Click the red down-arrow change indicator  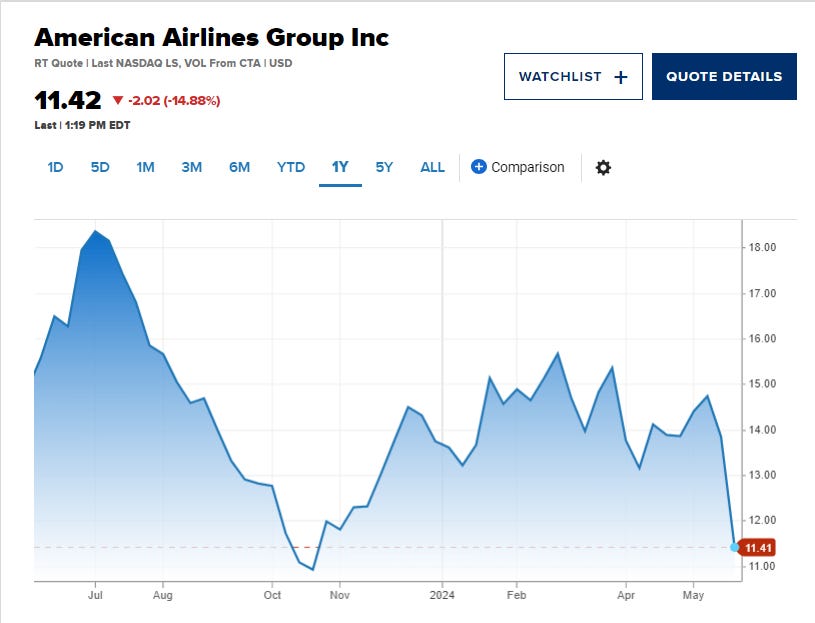tap(118, 100)
